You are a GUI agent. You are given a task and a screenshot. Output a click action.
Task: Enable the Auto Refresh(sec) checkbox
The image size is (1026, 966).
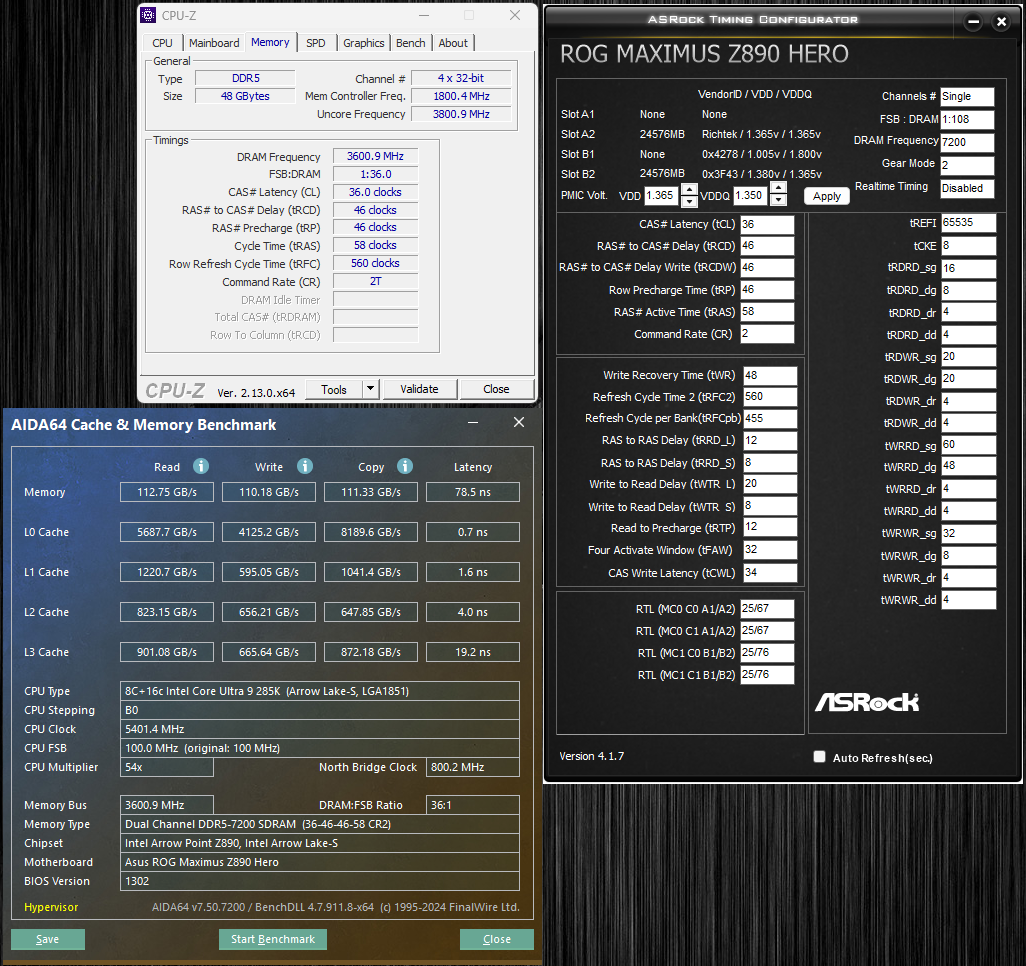pos(819,757)
